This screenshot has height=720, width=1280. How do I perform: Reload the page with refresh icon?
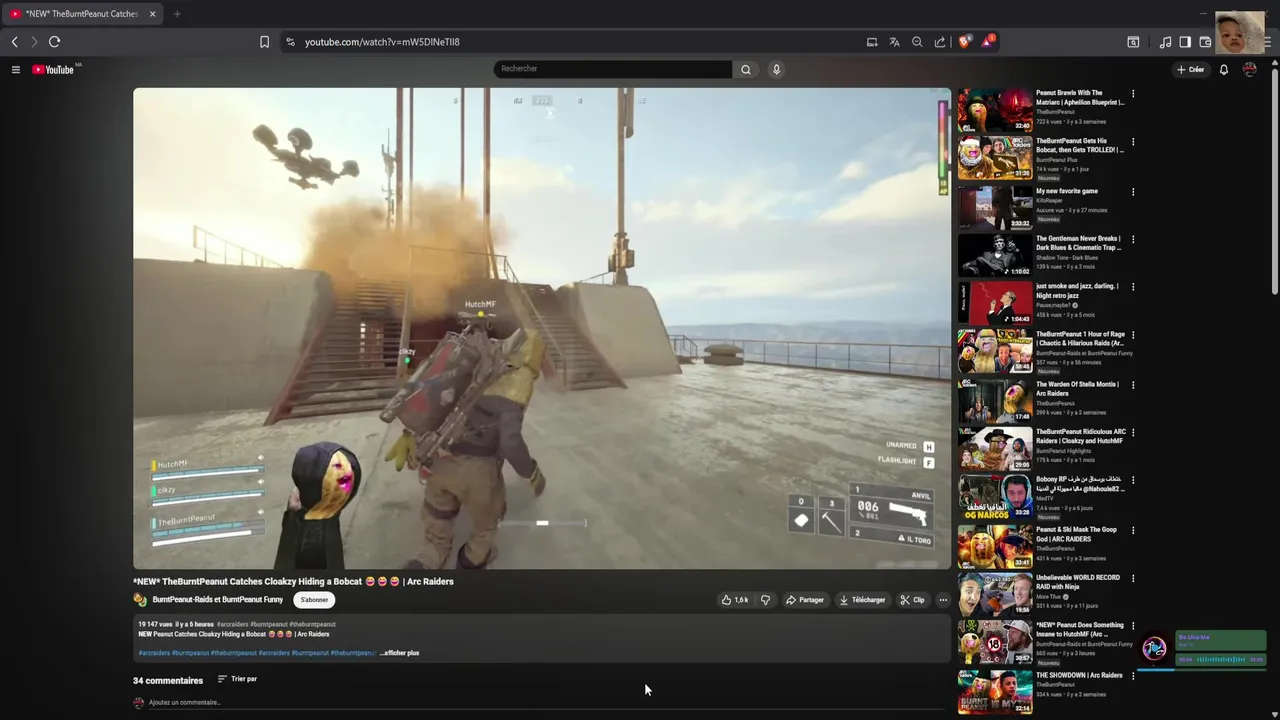(x=55, y=42)
